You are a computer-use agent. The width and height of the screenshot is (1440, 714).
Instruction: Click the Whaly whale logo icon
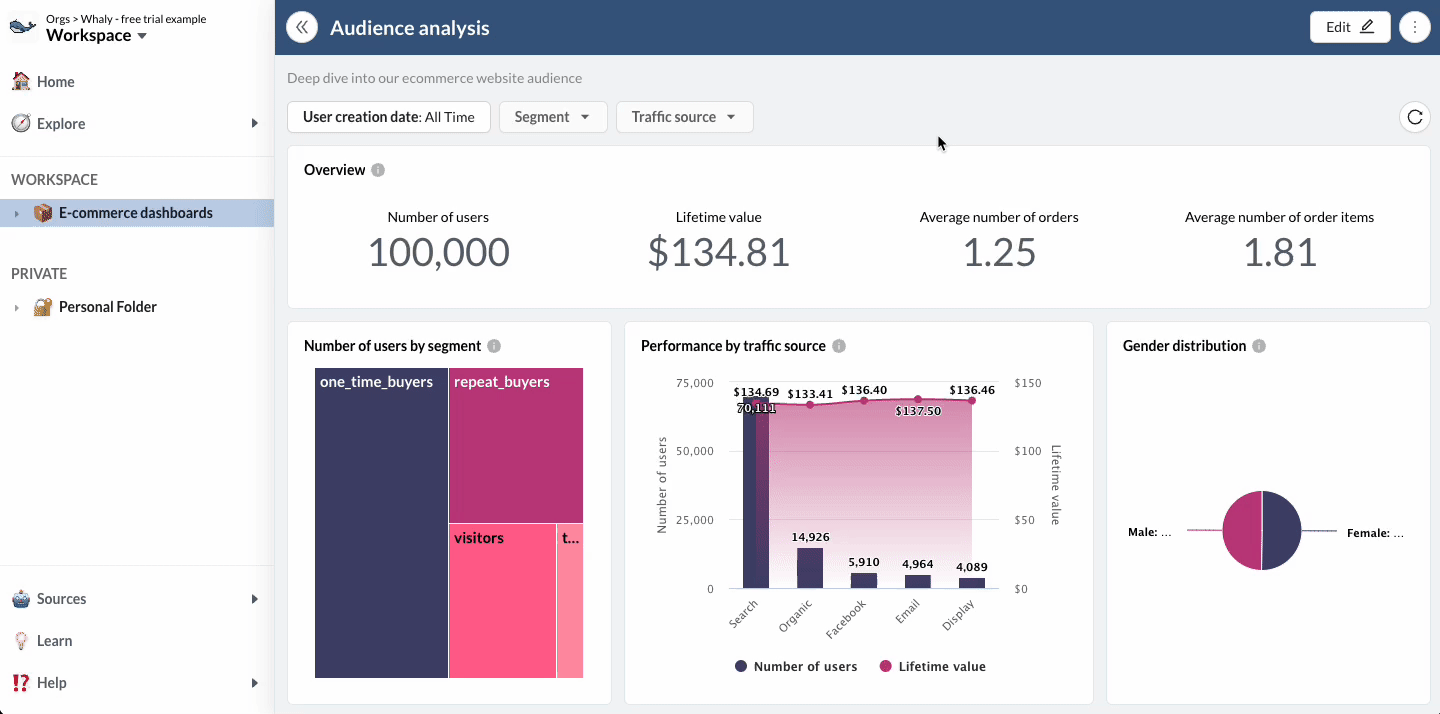[x=23, y=27]
